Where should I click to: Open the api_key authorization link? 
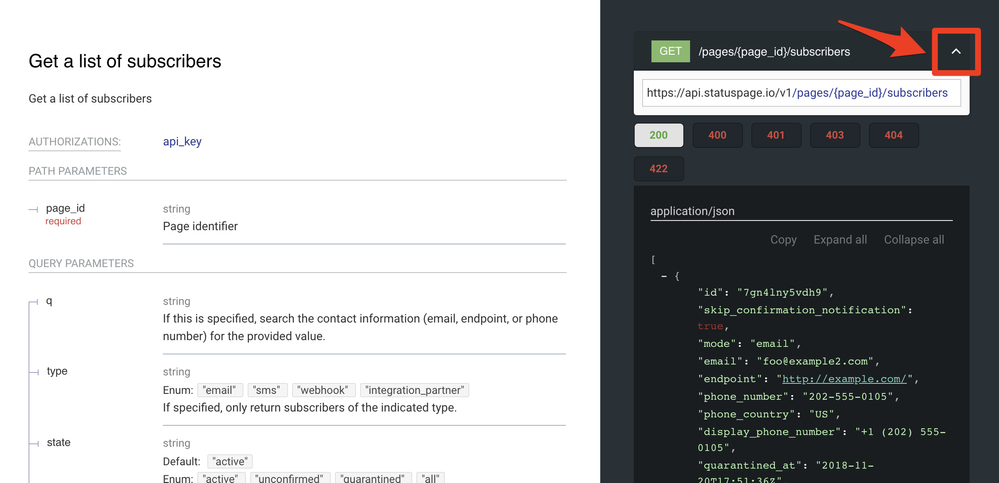tap(182, 142)
